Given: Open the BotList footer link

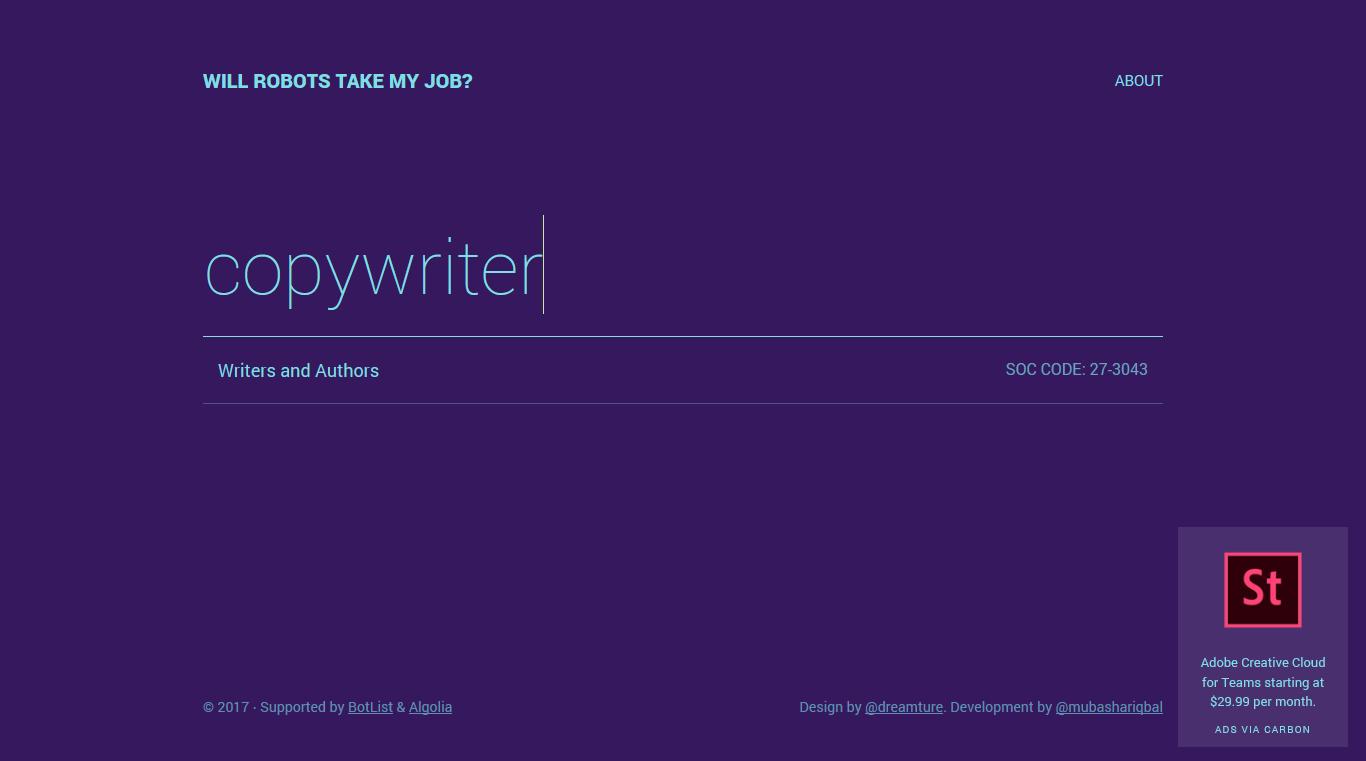Looking at the screenshot, I should click(370, 707).
